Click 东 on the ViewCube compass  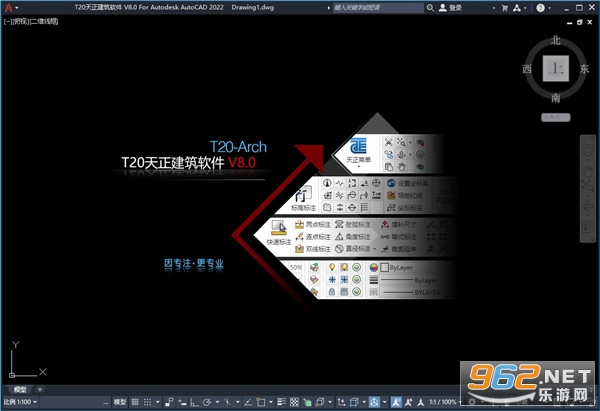tap(584, 69)
